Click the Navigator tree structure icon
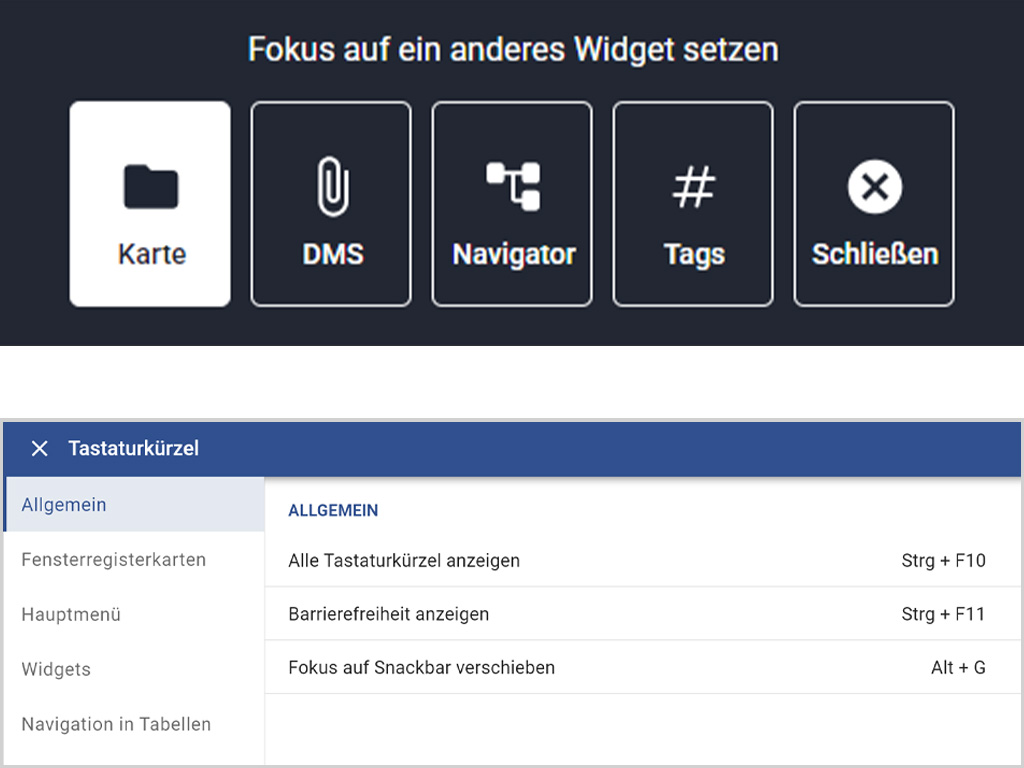The image size is (1024, 768). coord(513,187)
